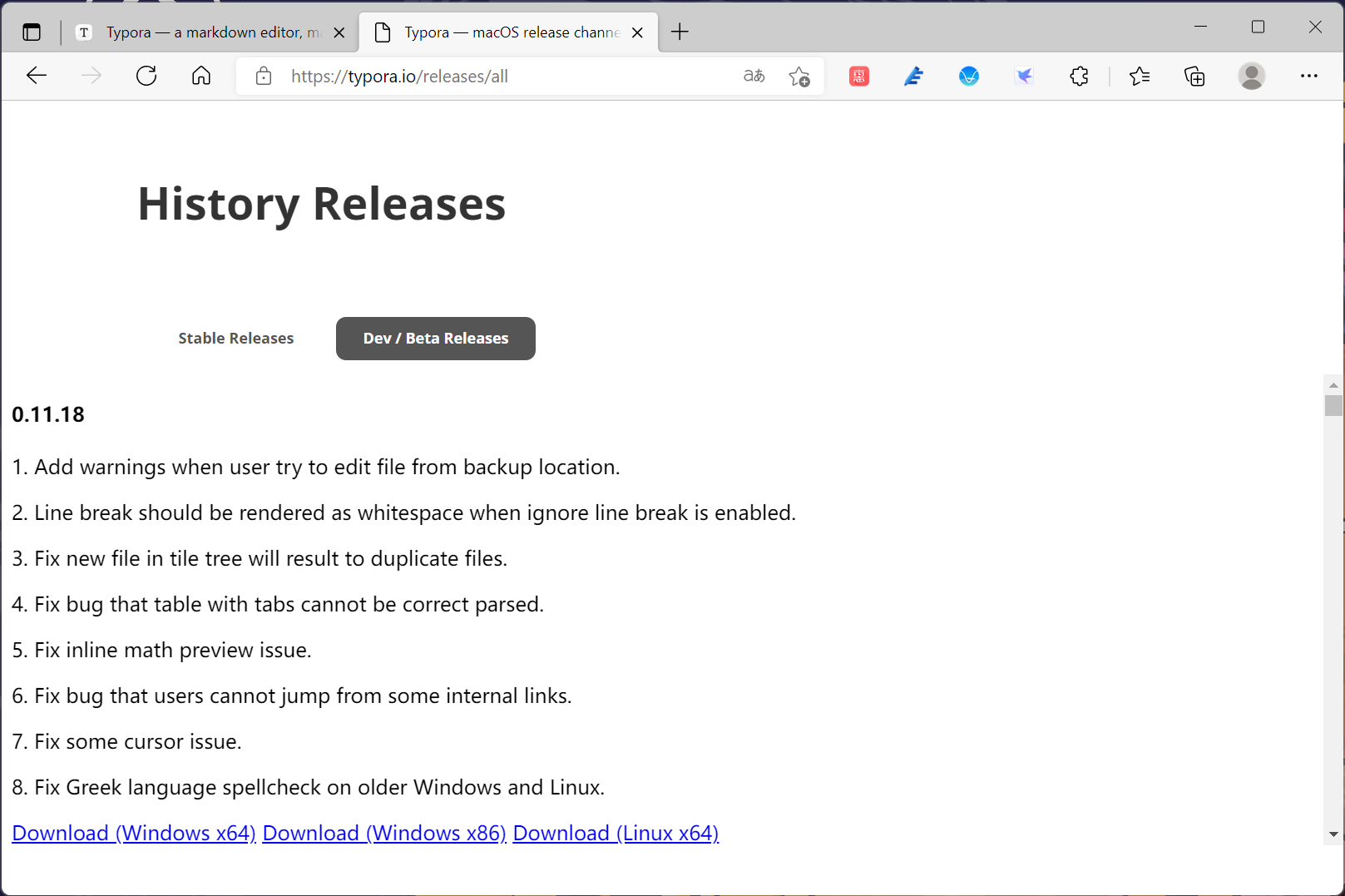
Task: Download the Linux x64 build
Action: coord(616,833)
